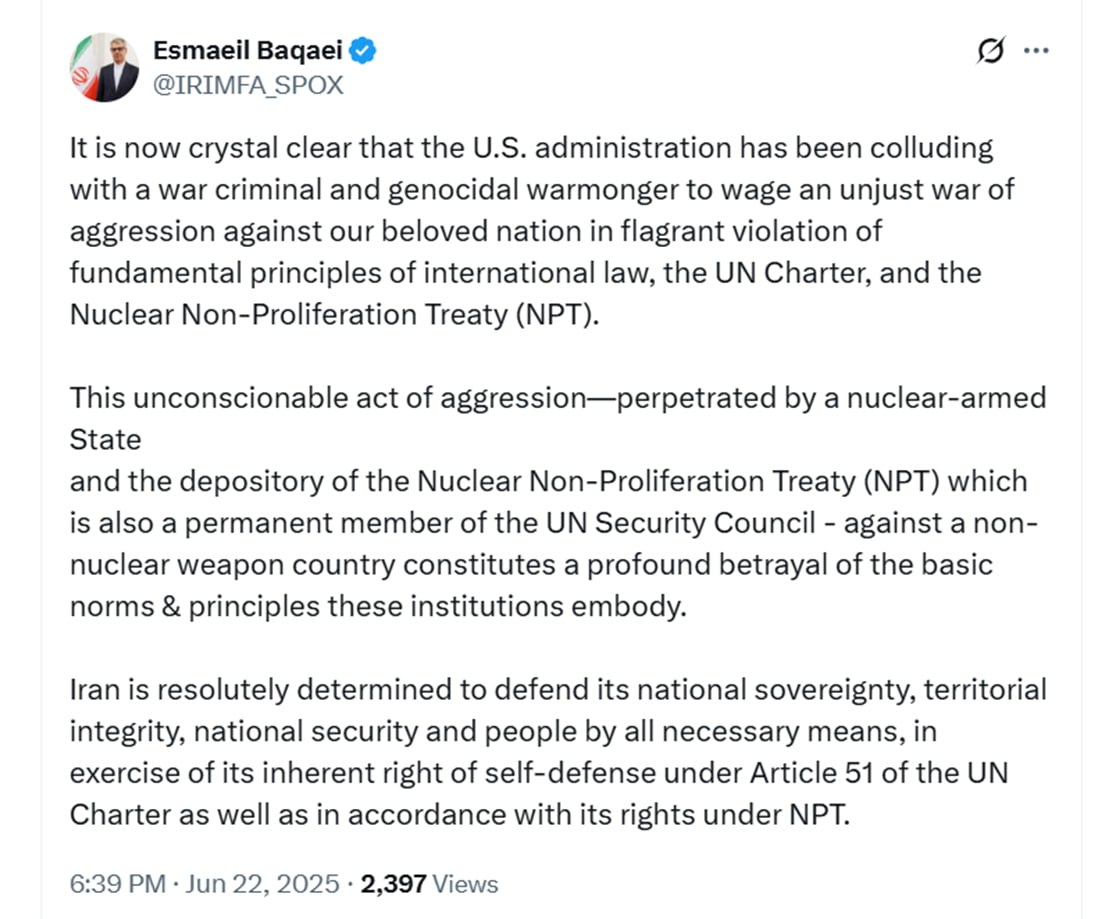Open the Grok explain-post icon

coord(991,50)
